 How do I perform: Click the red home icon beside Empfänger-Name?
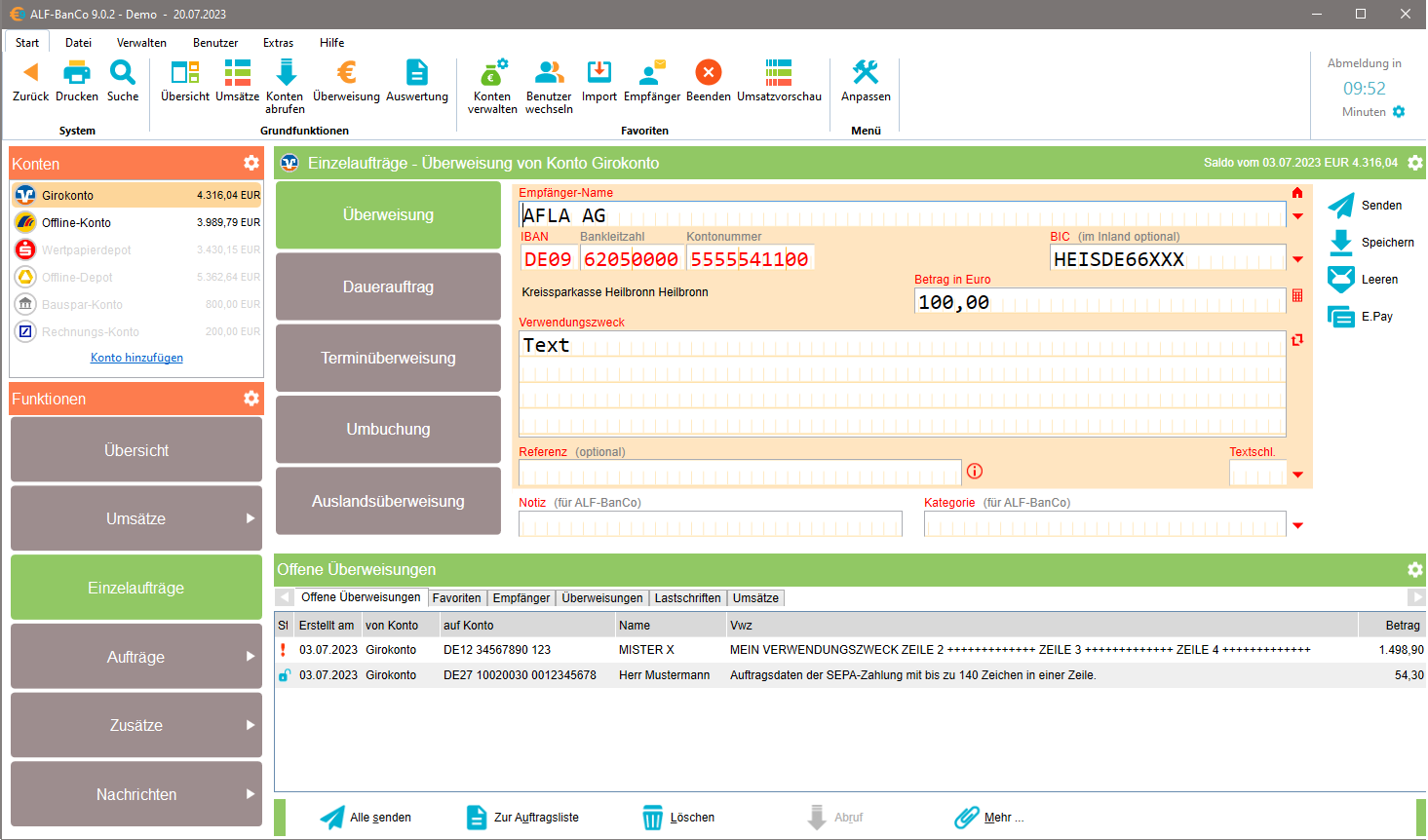[1297, 193]
